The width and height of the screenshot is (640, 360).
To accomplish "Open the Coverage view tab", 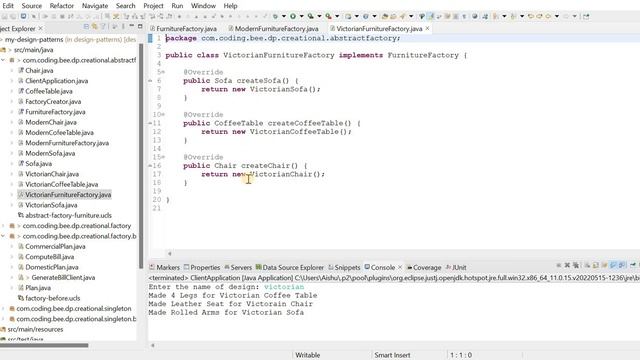I will [424, 267].
